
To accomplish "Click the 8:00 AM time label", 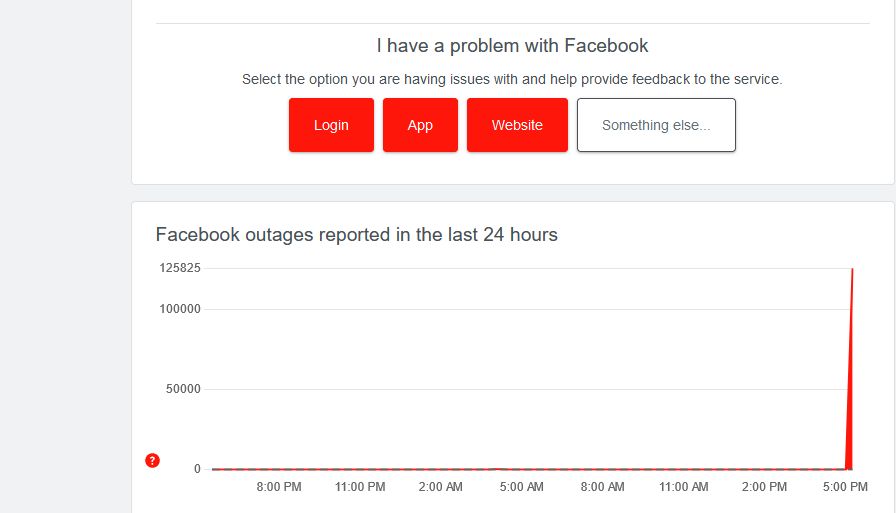I will (x=602, y=487).
